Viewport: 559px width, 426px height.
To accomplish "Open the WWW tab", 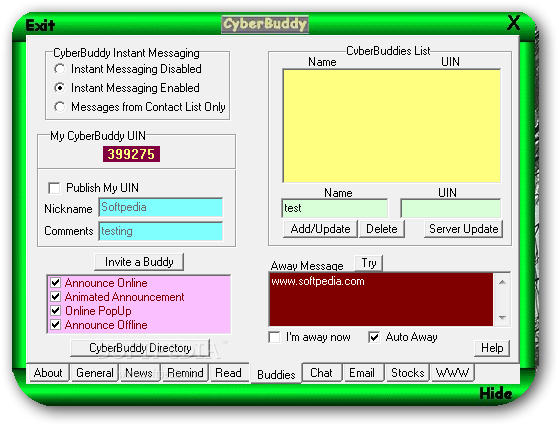I will click(x=452, y=373).
